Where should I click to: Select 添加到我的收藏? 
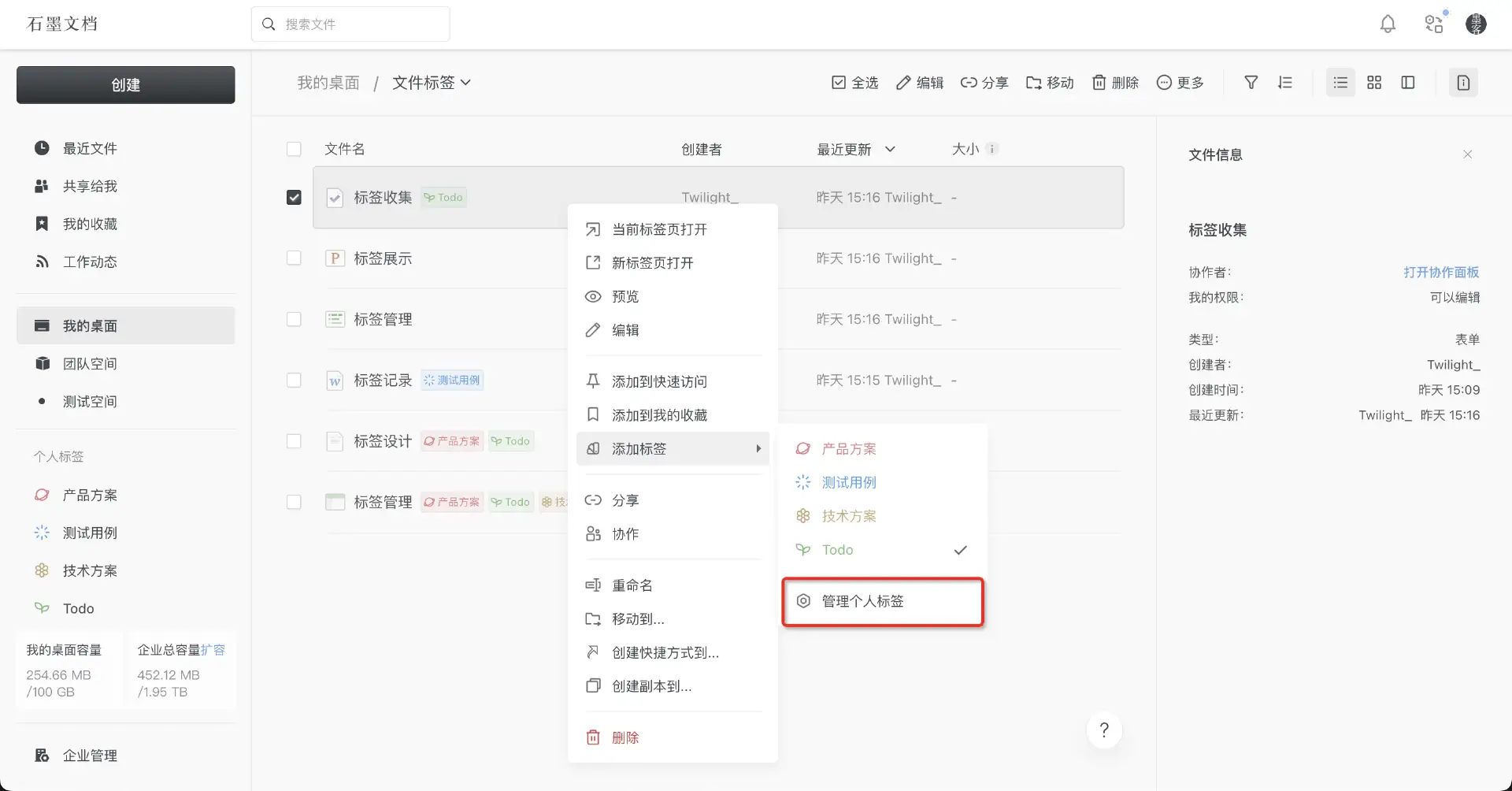tap(673, 415)
